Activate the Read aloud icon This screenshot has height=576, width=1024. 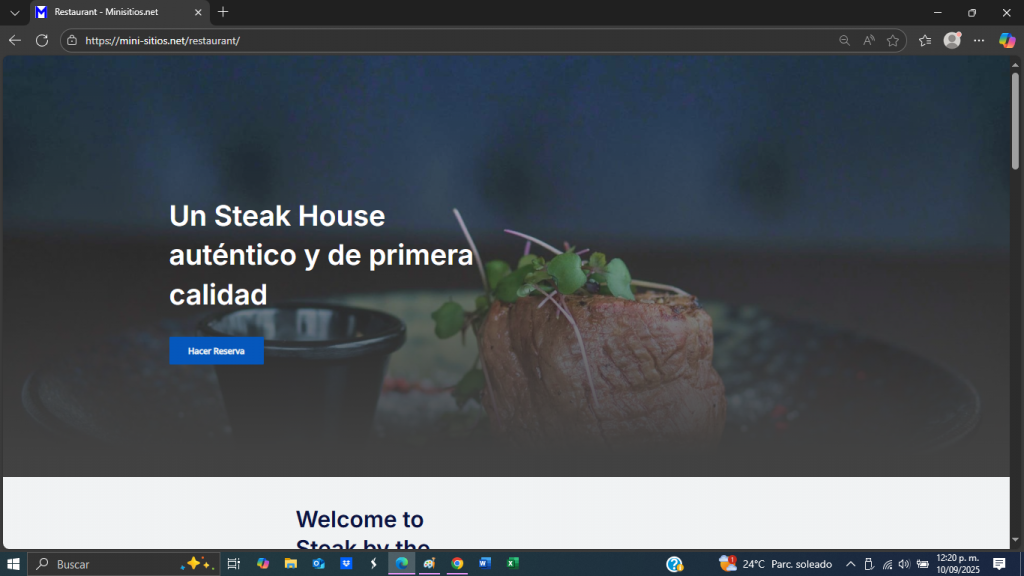(x=869, y=40)
